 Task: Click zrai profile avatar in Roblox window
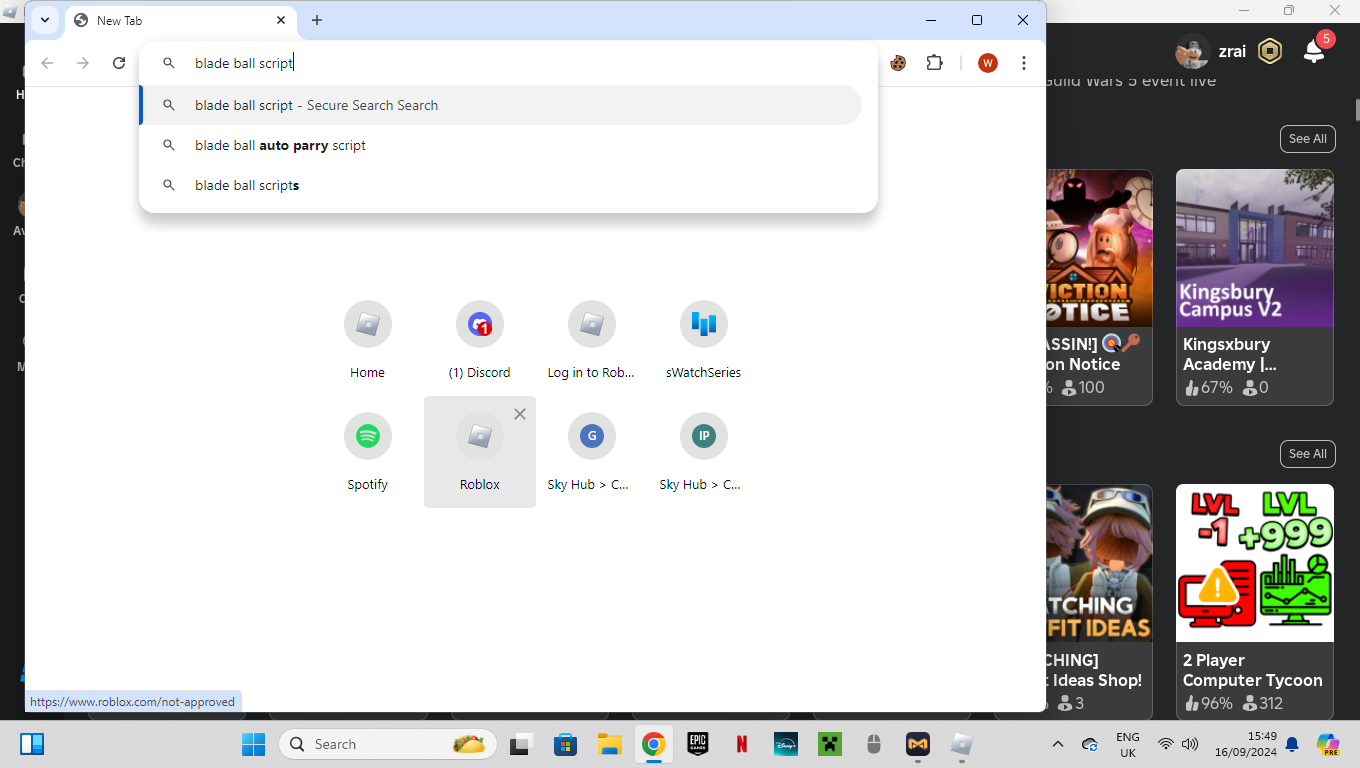click(1192, 51)
